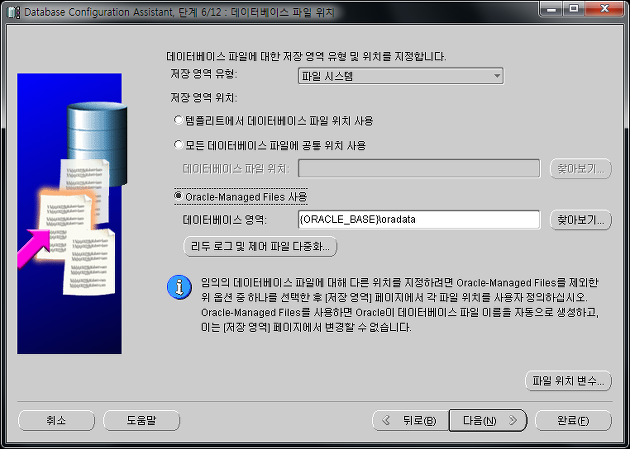630x449 pixels.
Task: Open the 저장 영역 유형 dropdown
Action: 401,76
